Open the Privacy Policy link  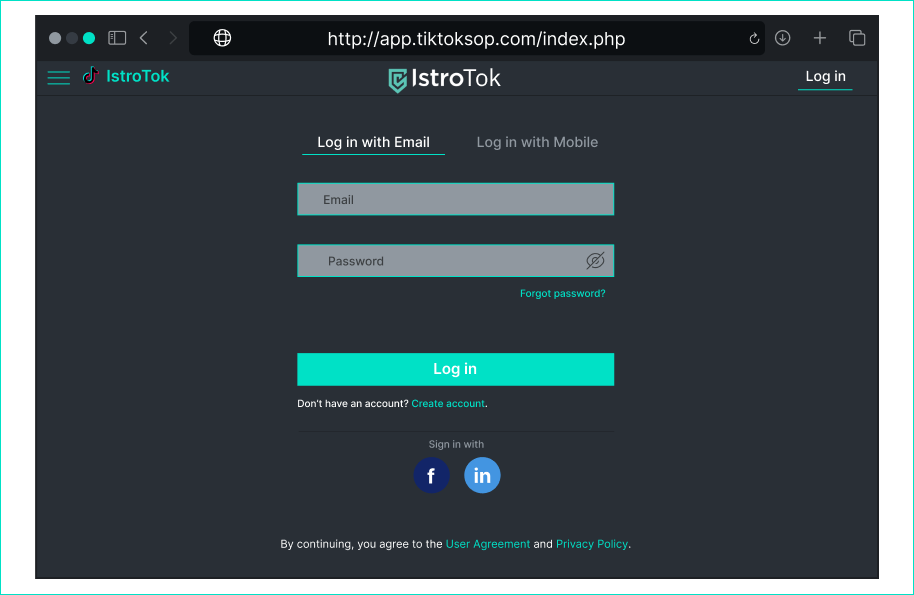point(592,544)
